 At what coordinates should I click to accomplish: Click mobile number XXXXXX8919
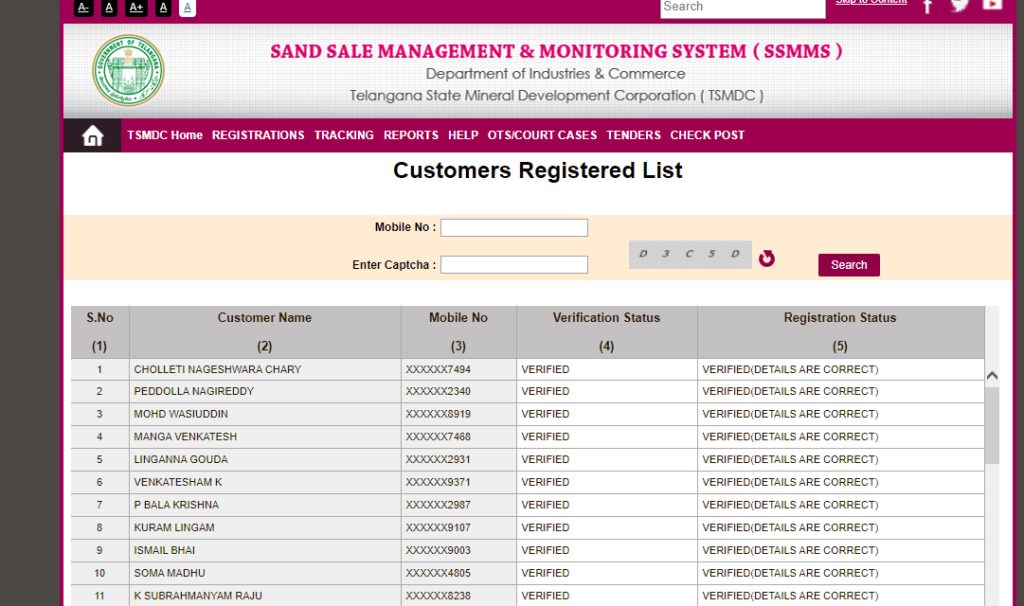tap(438, 414)
